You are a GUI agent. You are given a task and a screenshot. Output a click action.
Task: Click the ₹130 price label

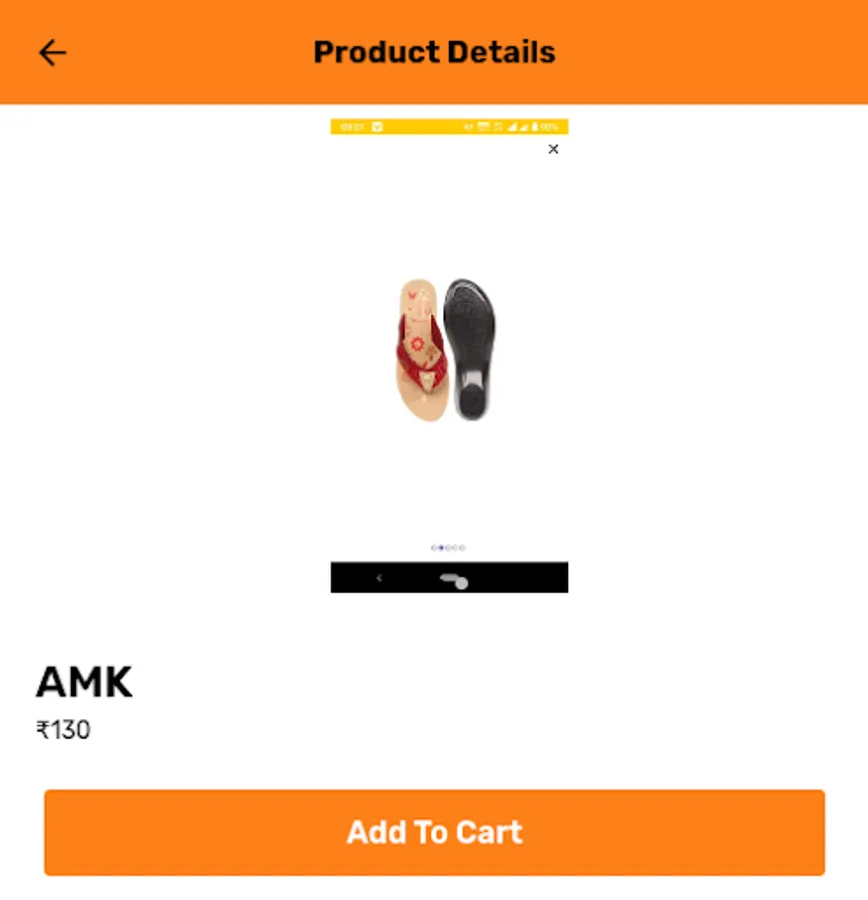pos(63,730)
